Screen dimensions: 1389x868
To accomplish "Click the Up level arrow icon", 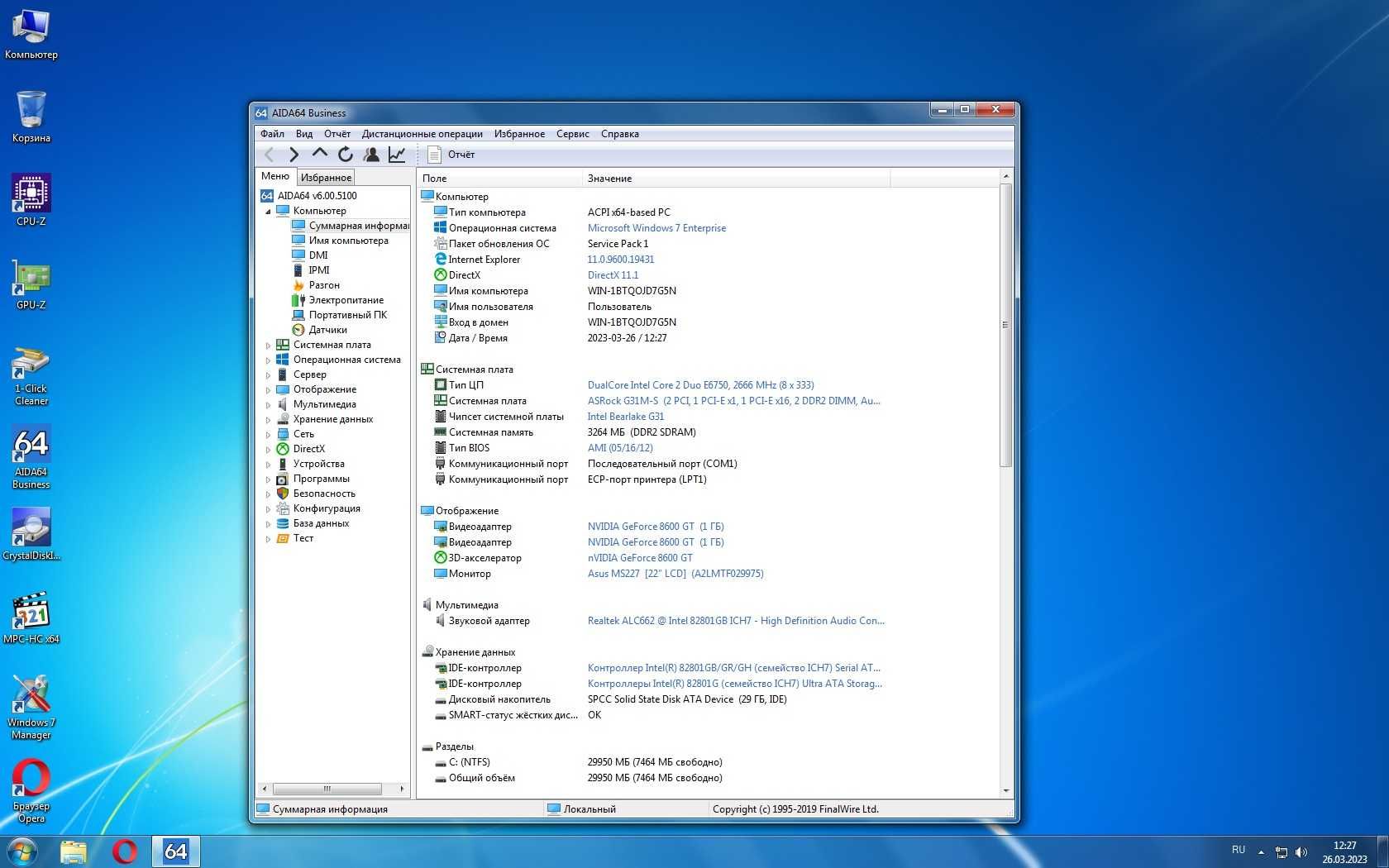I will 320,154.
